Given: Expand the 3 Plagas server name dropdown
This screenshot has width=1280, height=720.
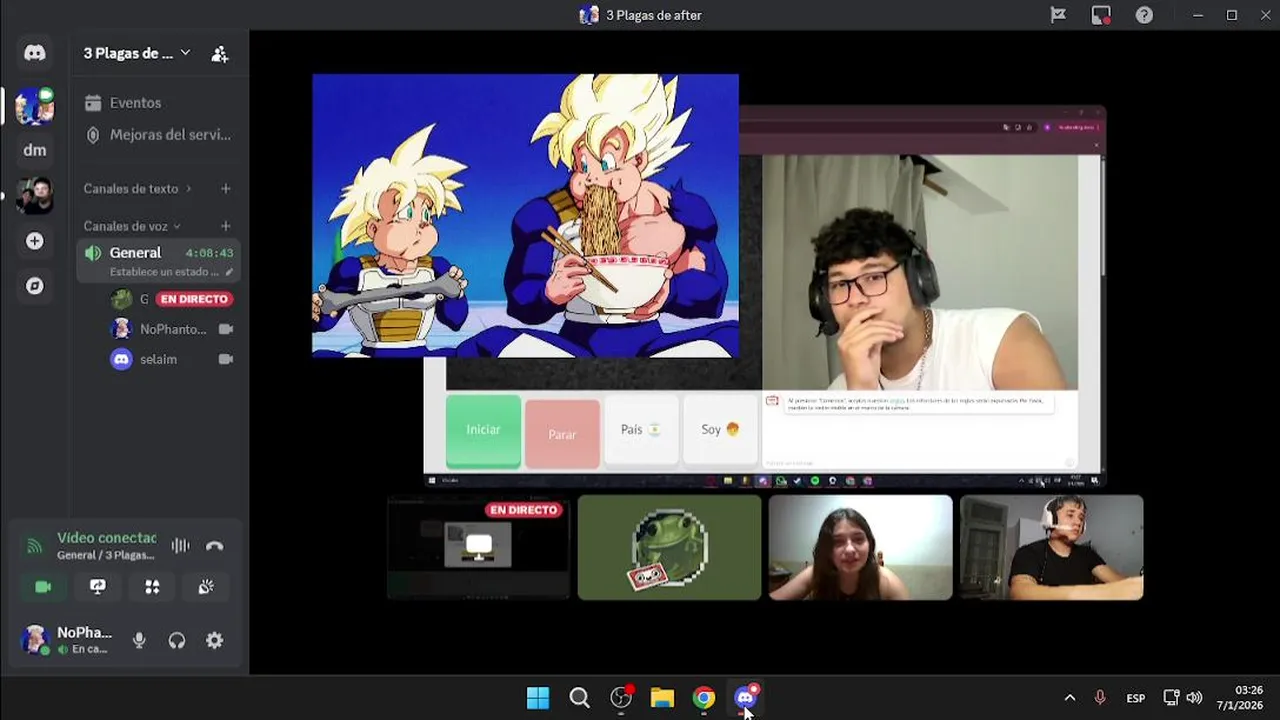Looking at the screenshot, I should [136, 53].
